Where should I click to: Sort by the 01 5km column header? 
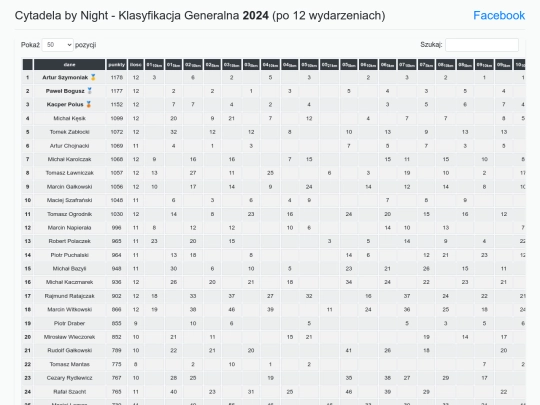(x=174, y=65)
